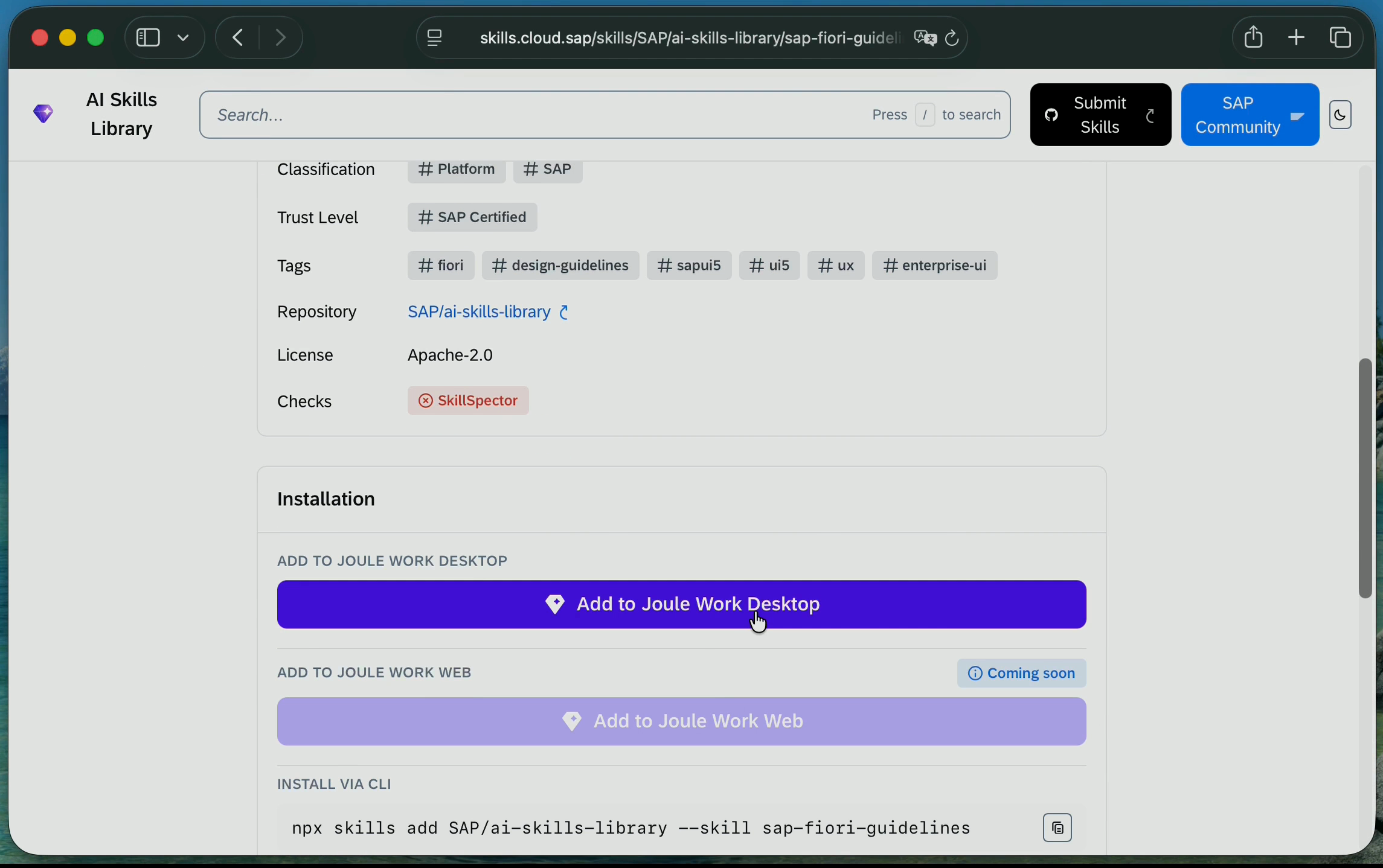The width and height of the screenshot is (1383, 868).
Task: Select the Apache-2.0 license text
Action: [450, 355]
